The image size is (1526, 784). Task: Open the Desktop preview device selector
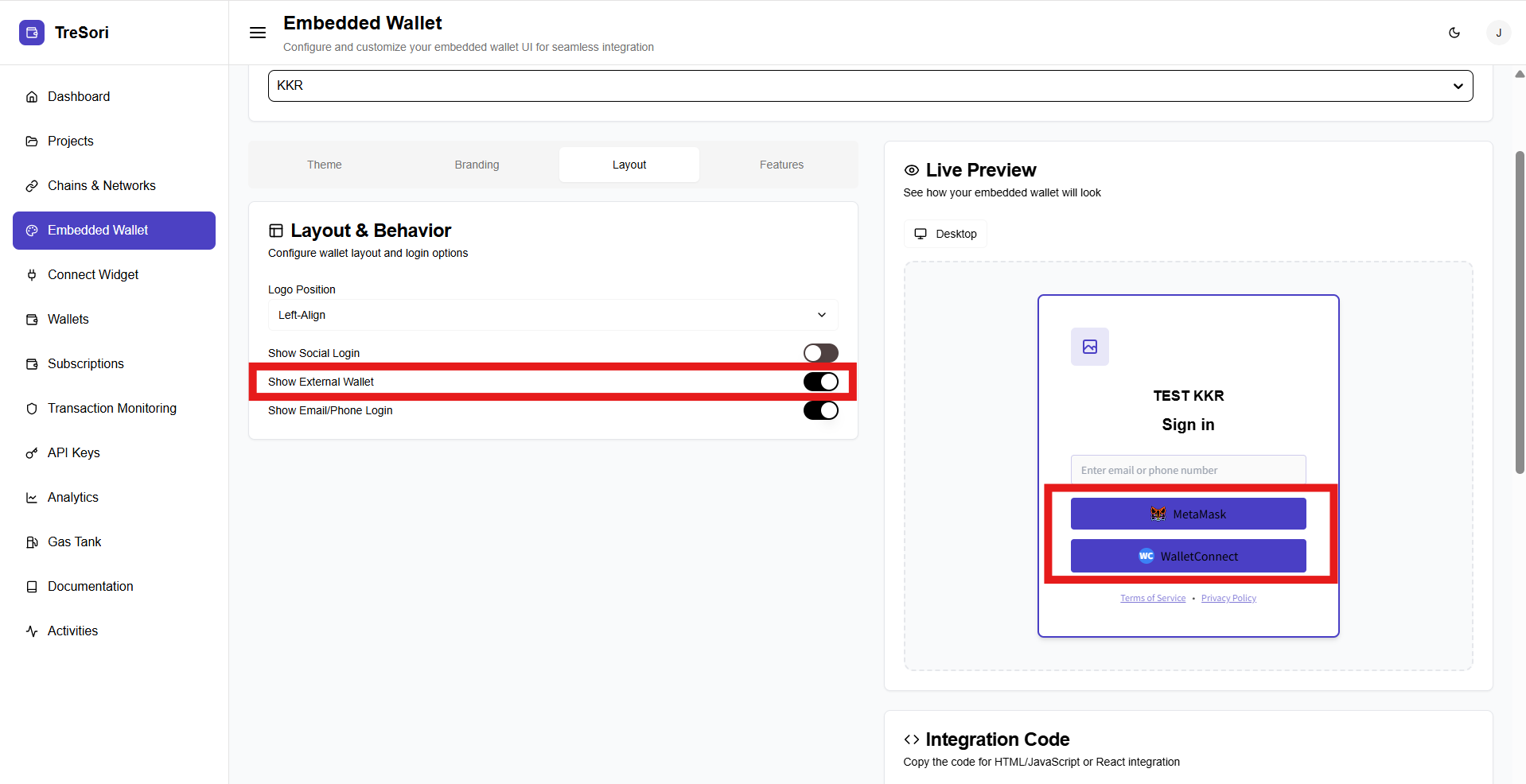[x=945, y=234]
